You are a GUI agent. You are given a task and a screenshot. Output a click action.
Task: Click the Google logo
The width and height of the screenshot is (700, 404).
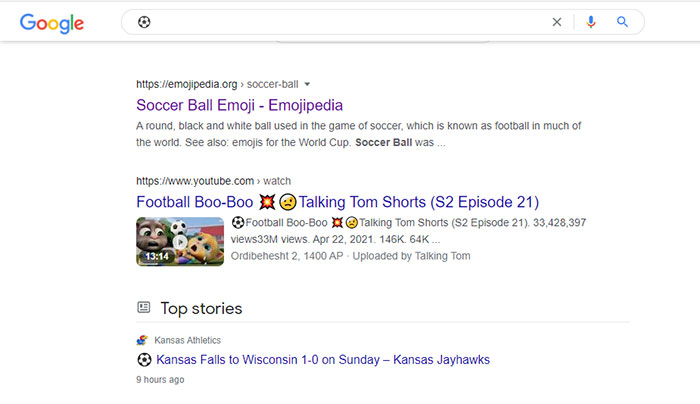pos(52,22)
